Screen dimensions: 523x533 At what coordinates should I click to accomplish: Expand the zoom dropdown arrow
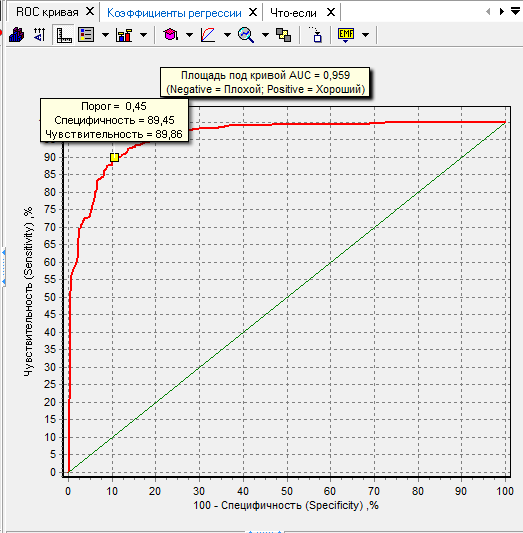265,35
